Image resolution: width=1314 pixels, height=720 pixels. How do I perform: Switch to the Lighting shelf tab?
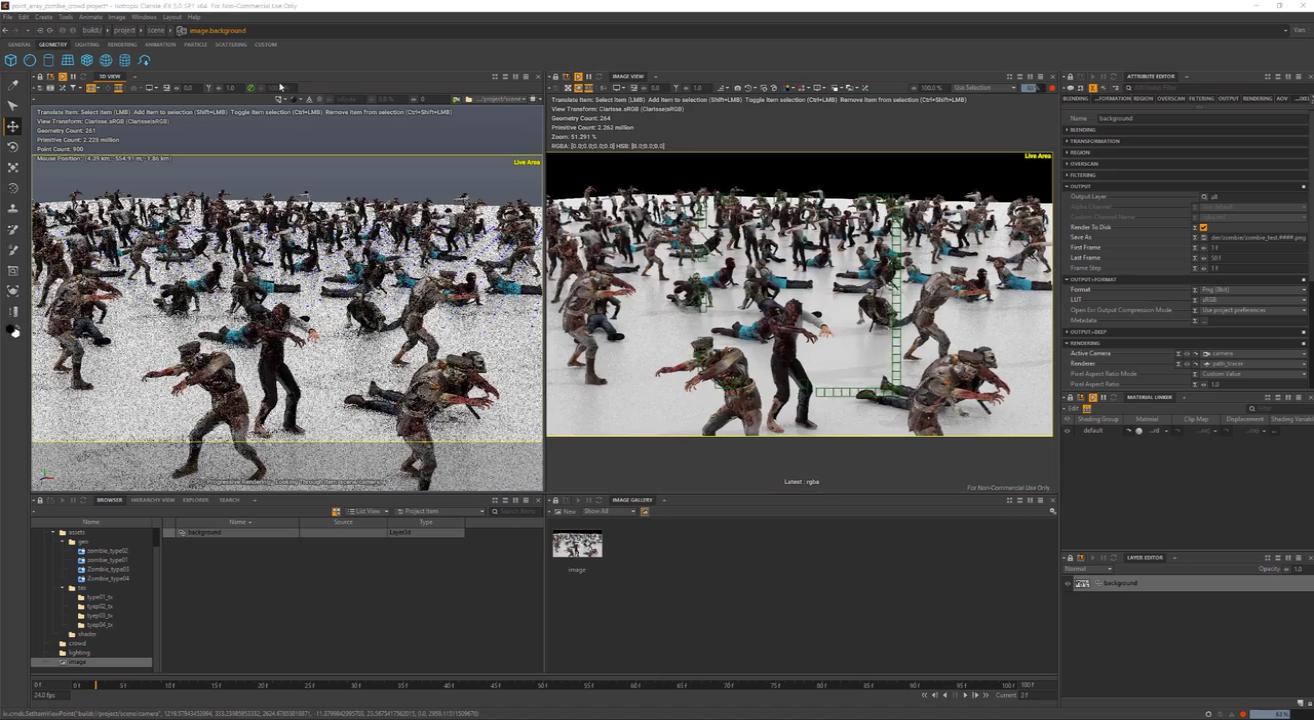pyautogui.click(x=87, y=44)
